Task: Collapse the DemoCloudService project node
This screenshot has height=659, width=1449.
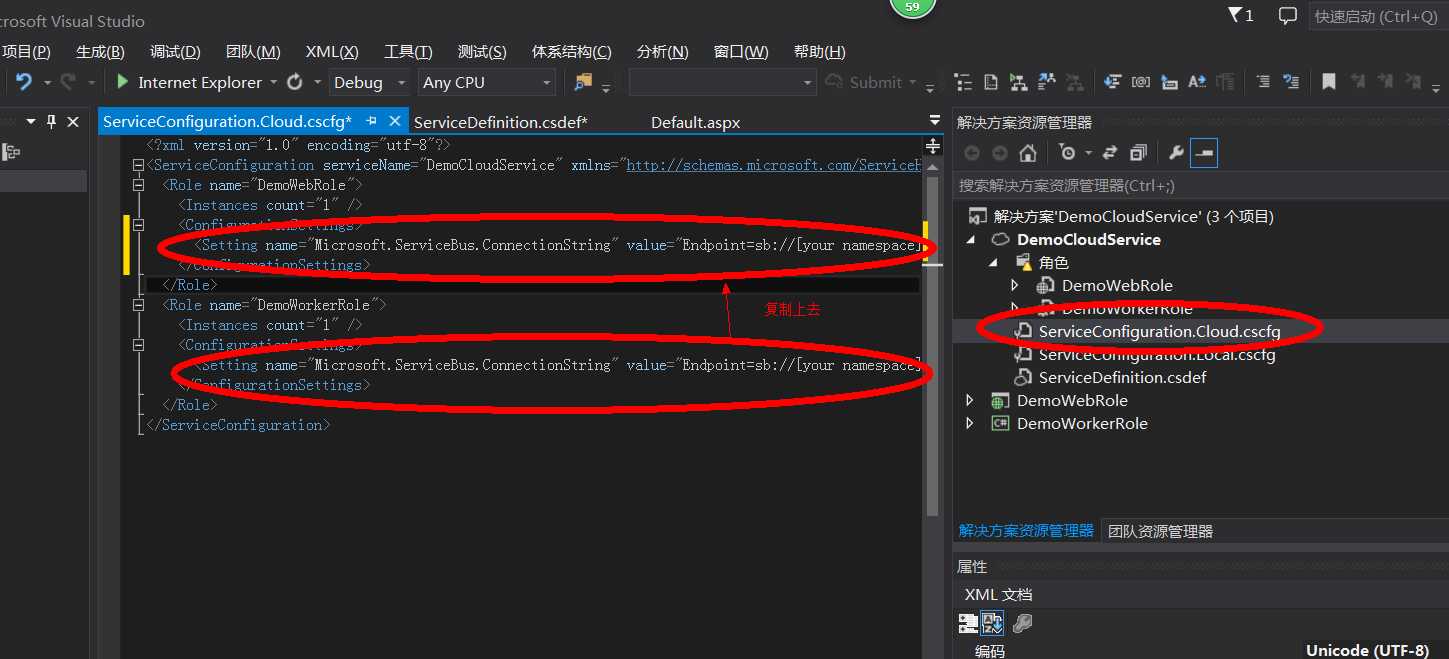Action: pyautogui.click(x=970, y=240)
